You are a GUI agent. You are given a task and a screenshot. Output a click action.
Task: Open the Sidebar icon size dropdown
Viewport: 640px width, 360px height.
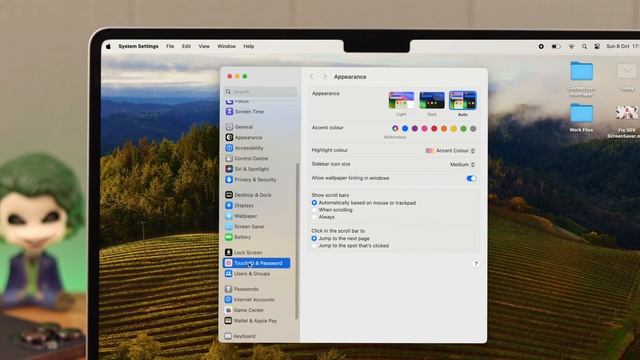(x=462, y=164)
